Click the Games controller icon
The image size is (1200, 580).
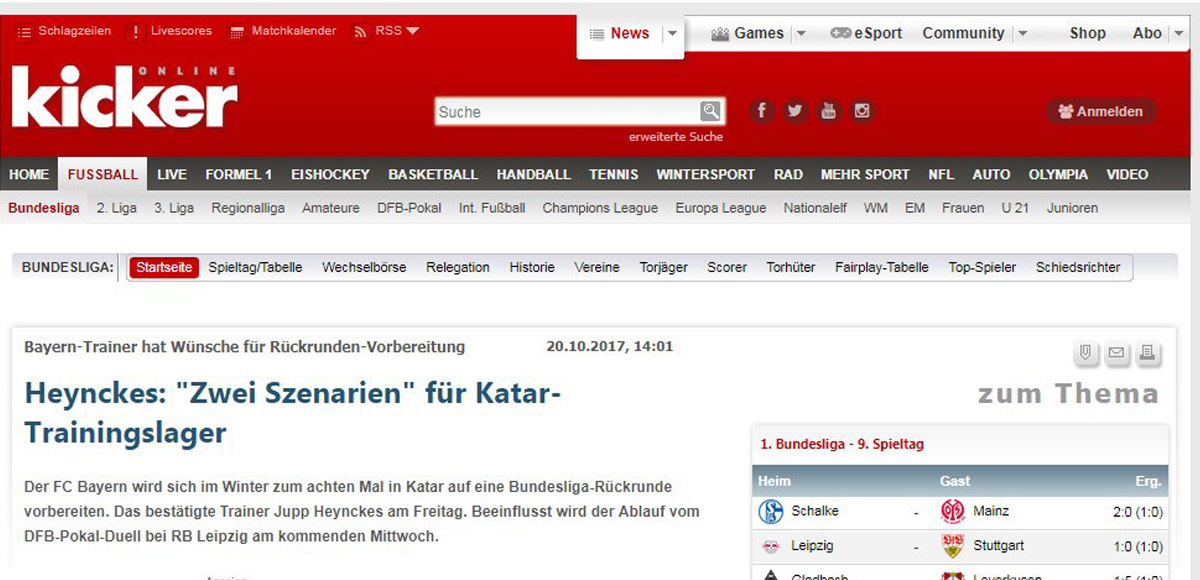point(720,33)
